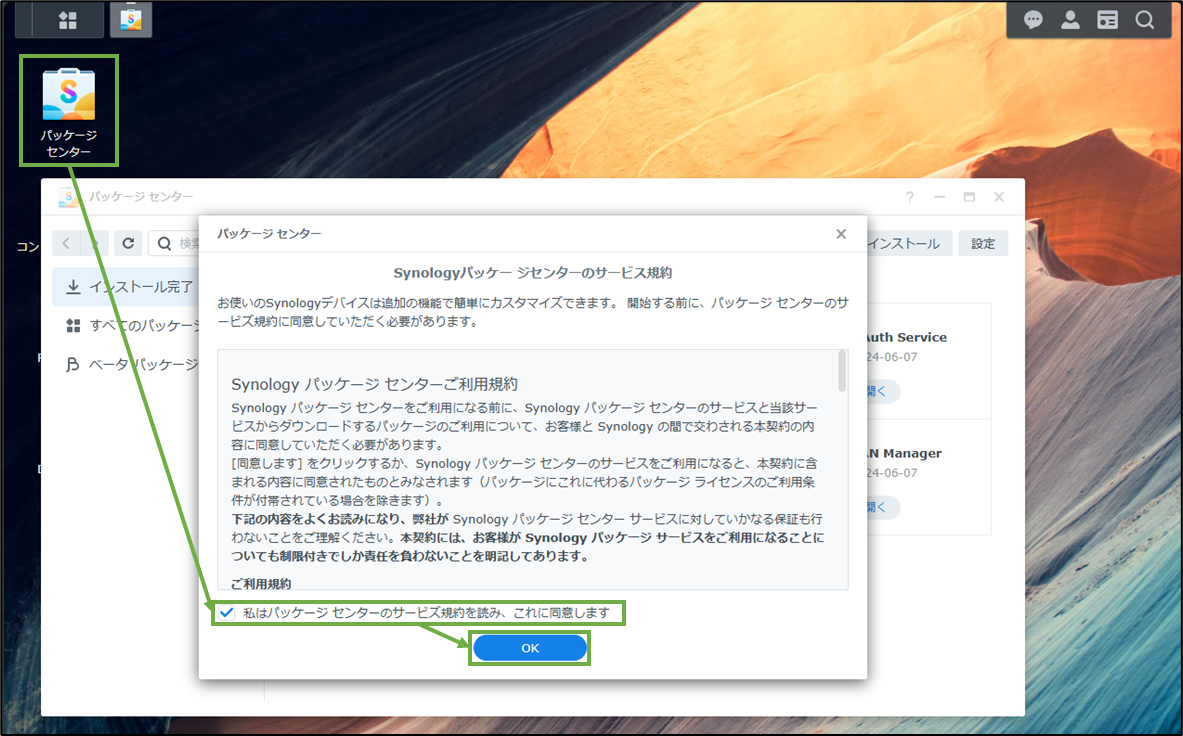Open the Package Center desktop shortcut

point(69,111)
